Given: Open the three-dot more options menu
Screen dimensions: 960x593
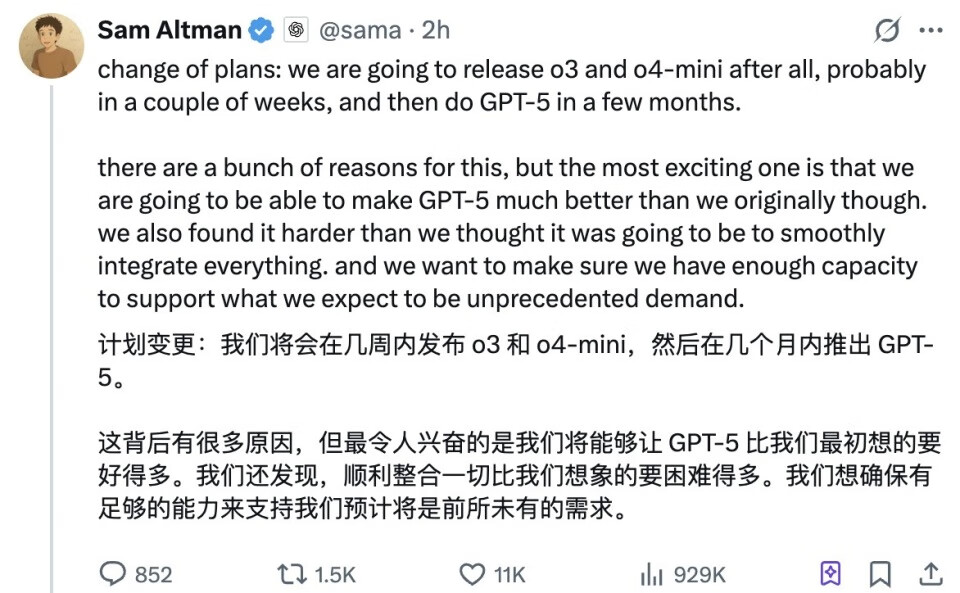Looking at the screenshot, I should click(x=930, y=31).
